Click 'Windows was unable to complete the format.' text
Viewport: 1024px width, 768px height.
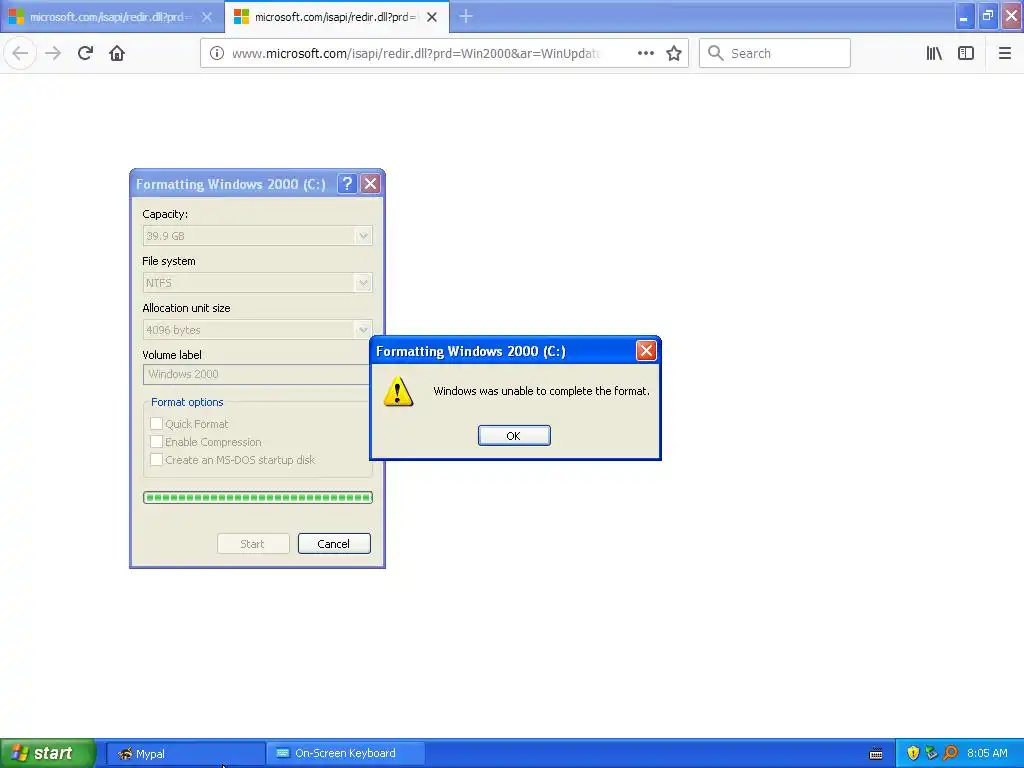[541, 391]
